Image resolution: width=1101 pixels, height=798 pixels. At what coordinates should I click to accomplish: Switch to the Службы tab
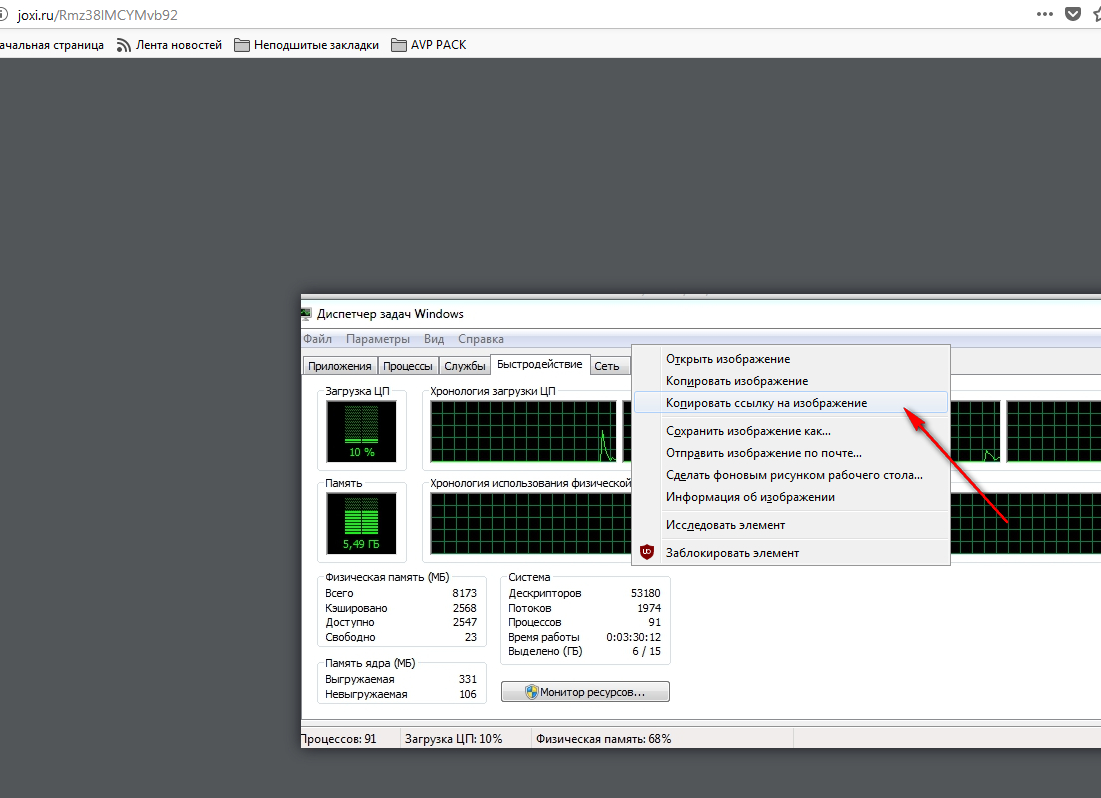coord(465,366)
